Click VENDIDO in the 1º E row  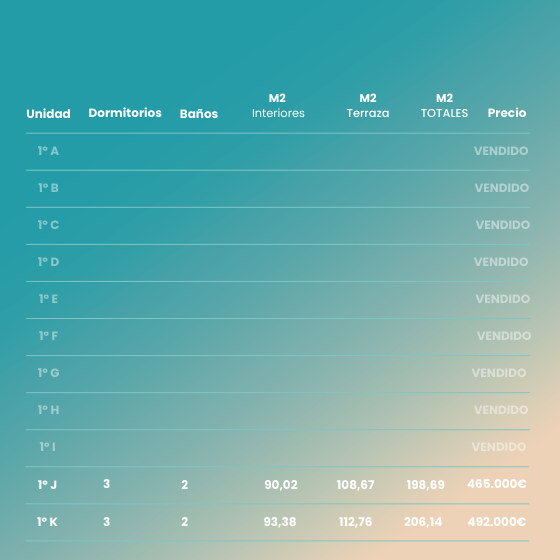tap(503, 299)
